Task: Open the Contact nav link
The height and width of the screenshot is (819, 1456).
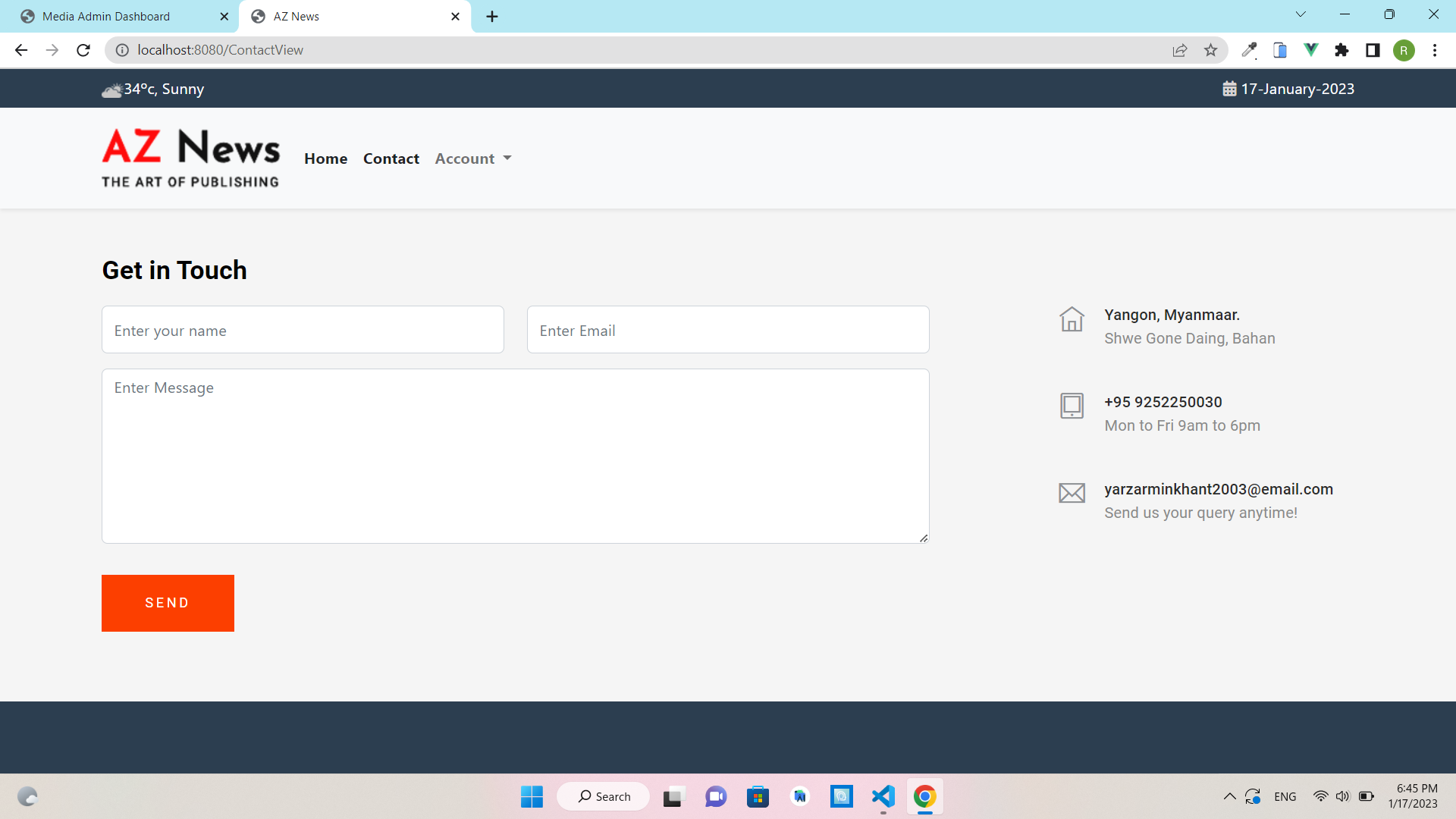Action: [391, 158]
